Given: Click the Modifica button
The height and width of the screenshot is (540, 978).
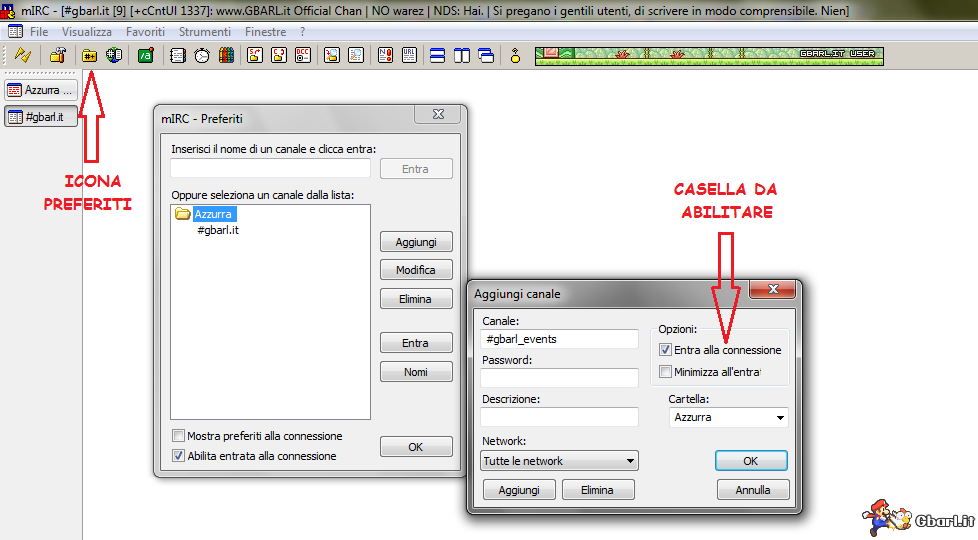Looking at the screenshot, I should coord(416,270).
